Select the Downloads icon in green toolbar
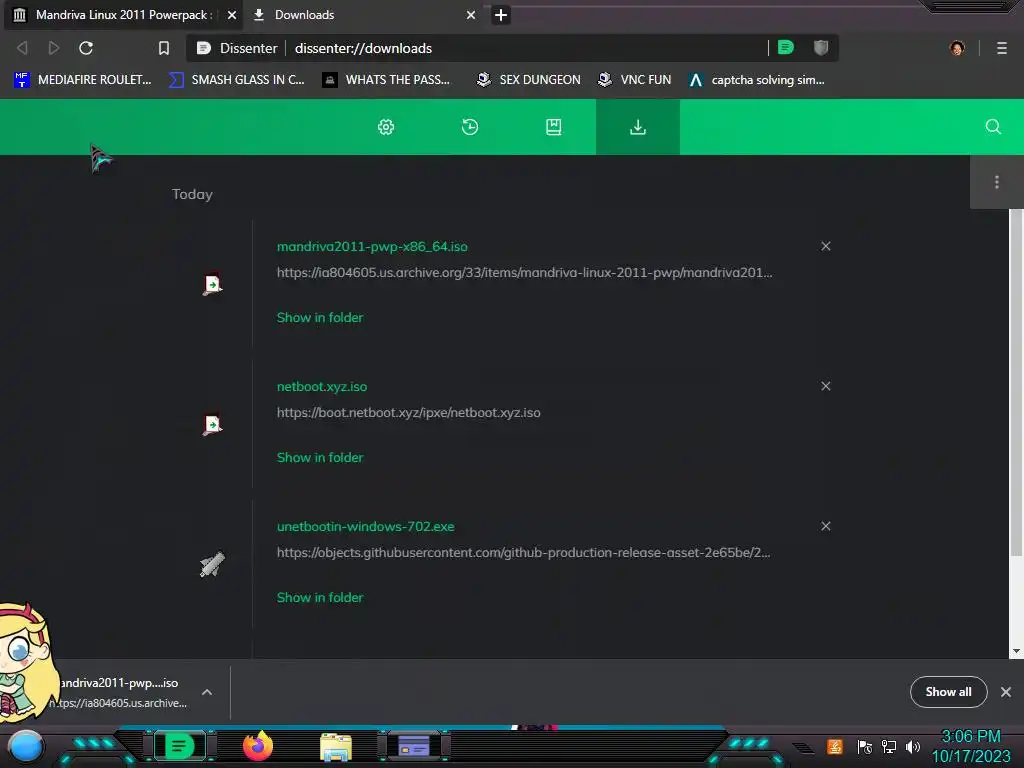The image size is (1024, 768). click(637, 127)
